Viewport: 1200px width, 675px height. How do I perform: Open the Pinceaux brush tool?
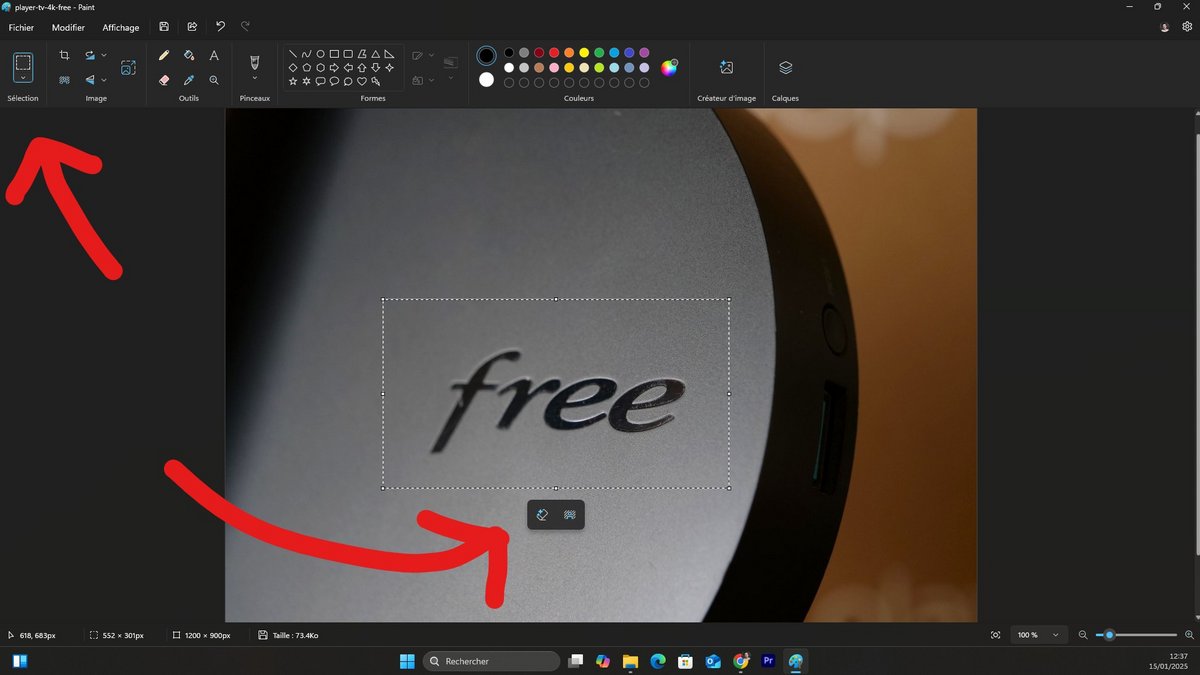[x=254, y=62]
